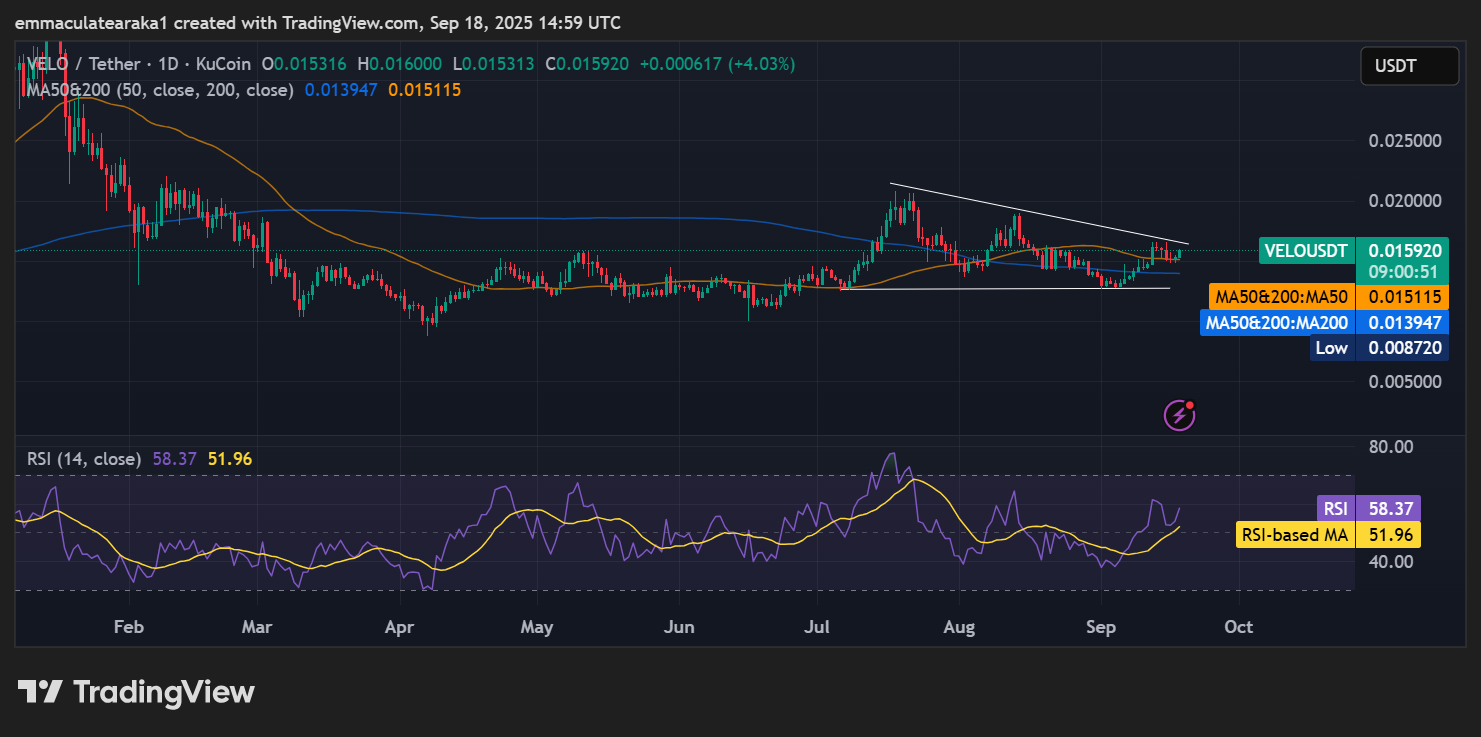Click the 0.025000 price axis level

tap(1404, 140)
